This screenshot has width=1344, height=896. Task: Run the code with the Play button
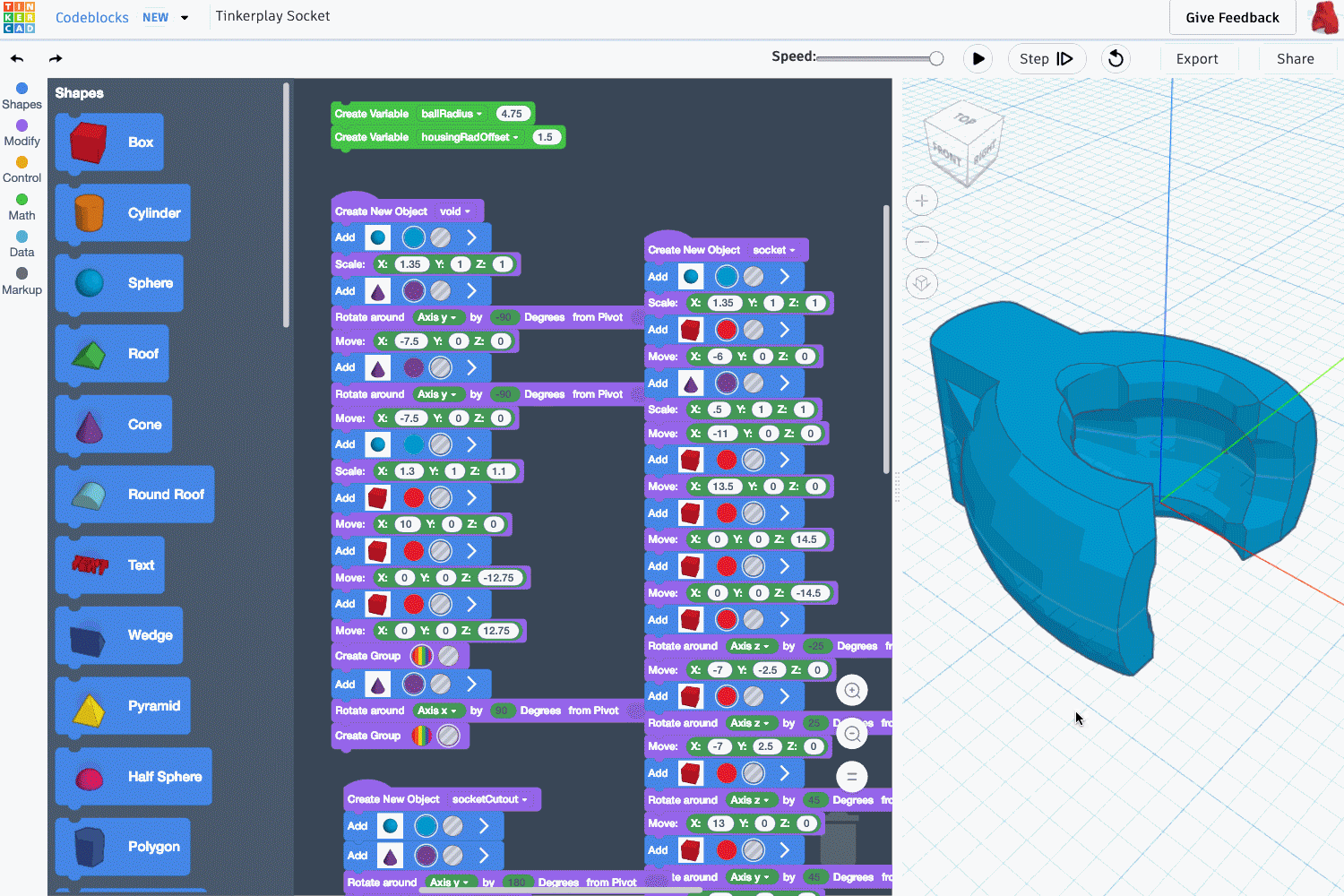pyautogui.click(x=978, y=59)
